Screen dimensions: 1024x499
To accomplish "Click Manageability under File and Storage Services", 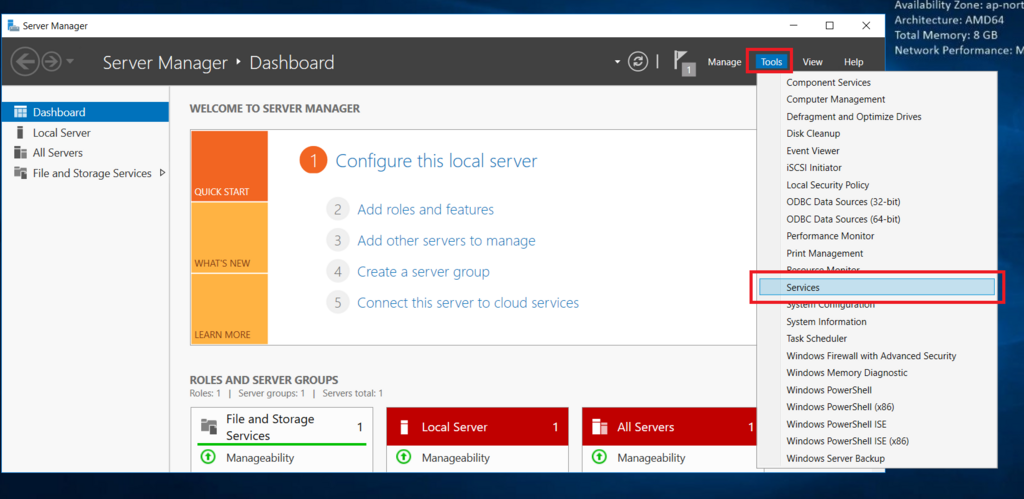I will (x=260, y=458).
